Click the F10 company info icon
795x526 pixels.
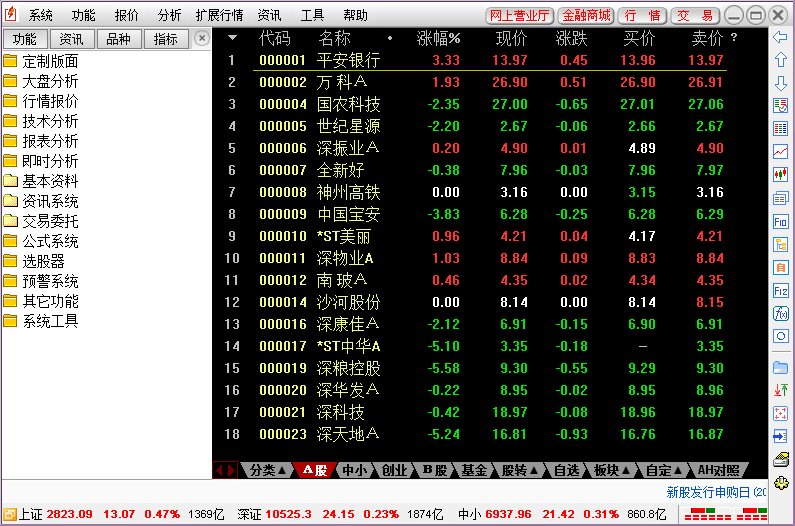coord(780,221)
